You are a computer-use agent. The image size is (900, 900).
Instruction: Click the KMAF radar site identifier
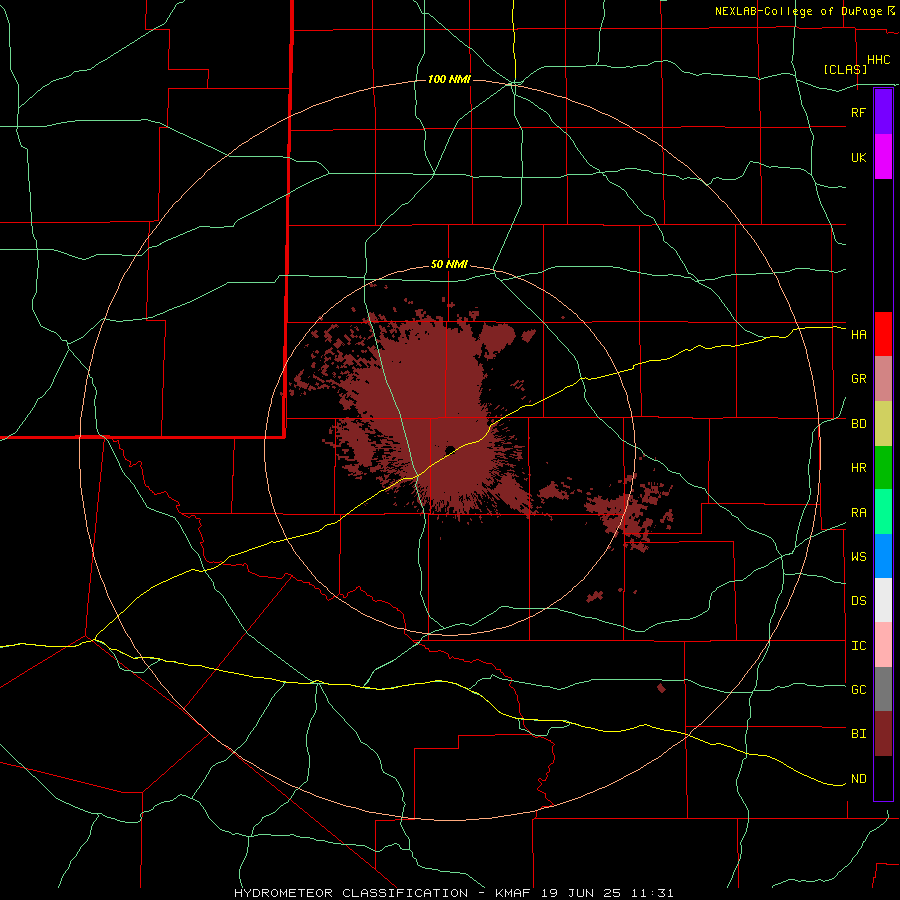pos(514,893)
